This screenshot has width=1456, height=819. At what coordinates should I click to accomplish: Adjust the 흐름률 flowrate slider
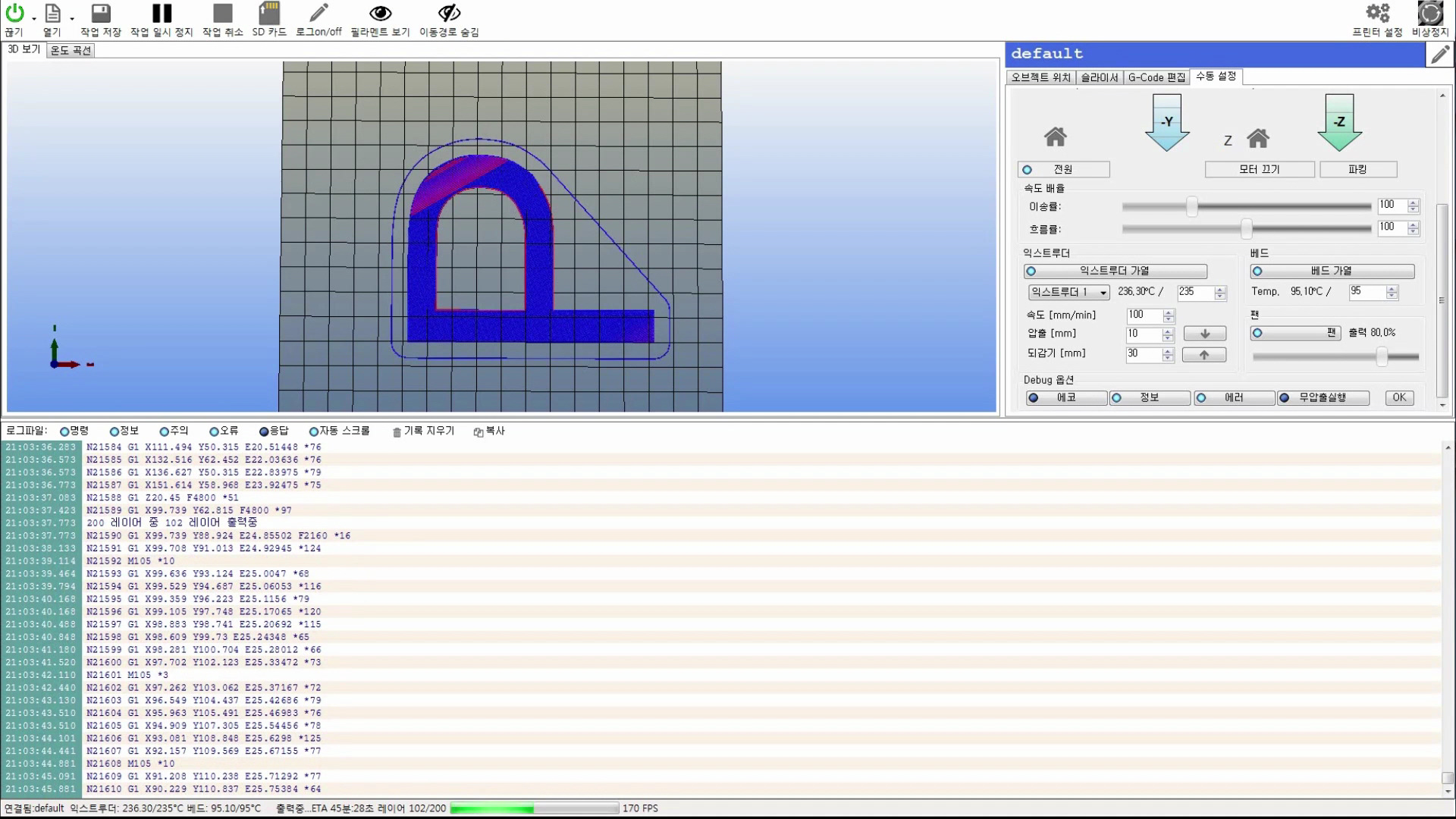[x=1247, y=228]
